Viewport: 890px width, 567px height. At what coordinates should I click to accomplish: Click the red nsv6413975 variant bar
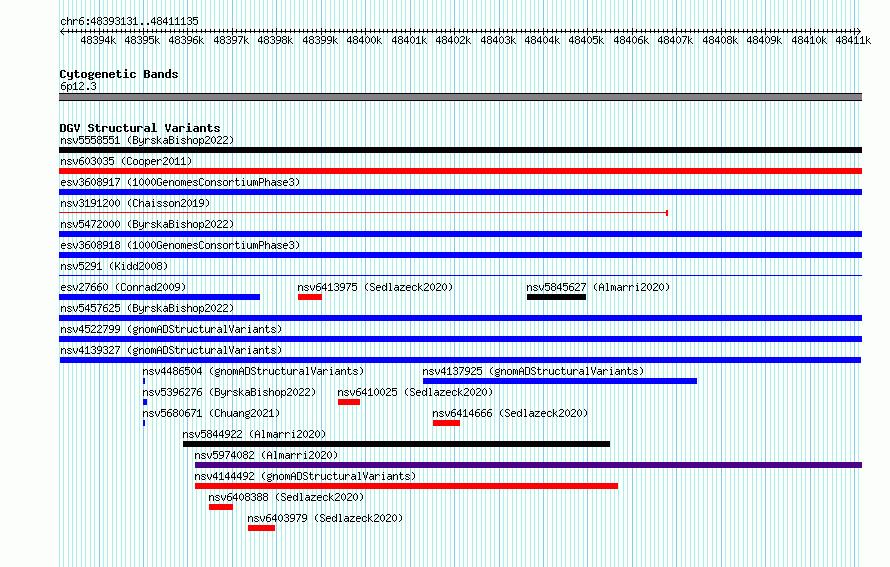tap(310, 297)
